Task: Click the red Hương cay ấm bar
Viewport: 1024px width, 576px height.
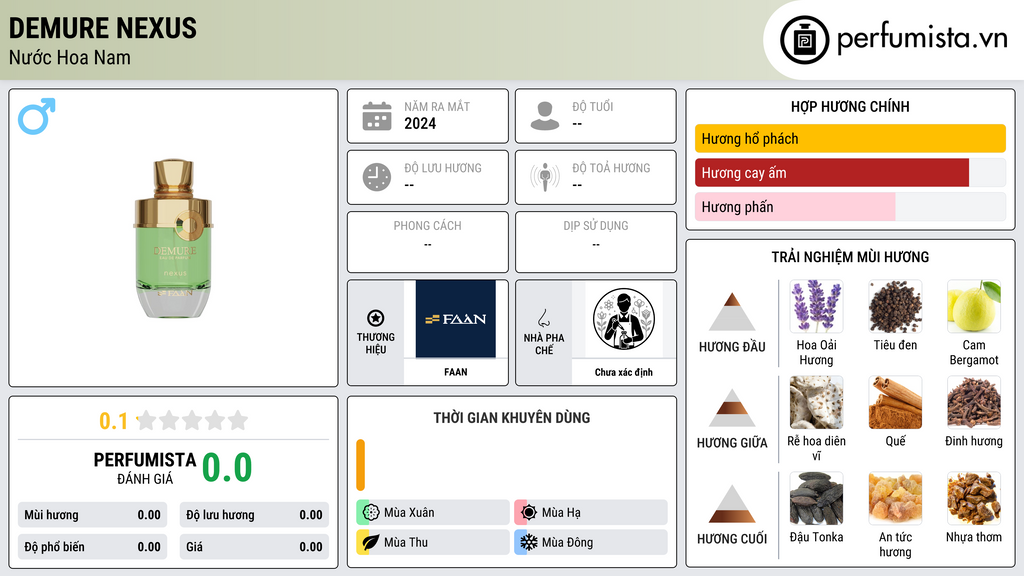Action: pyautogui.click(x=832, y=173)
